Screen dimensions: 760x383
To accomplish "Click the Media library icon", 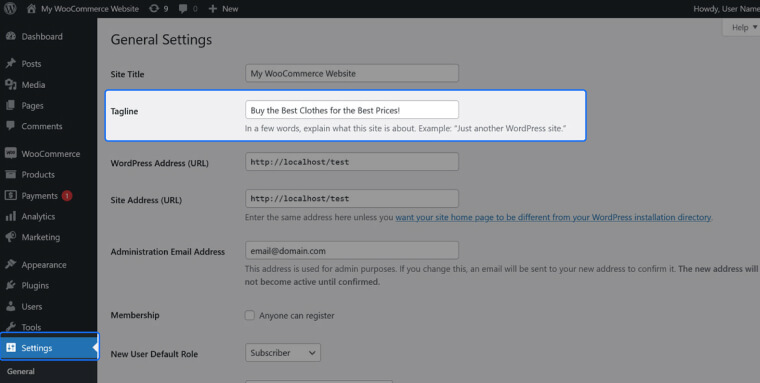I will (11, 84).
